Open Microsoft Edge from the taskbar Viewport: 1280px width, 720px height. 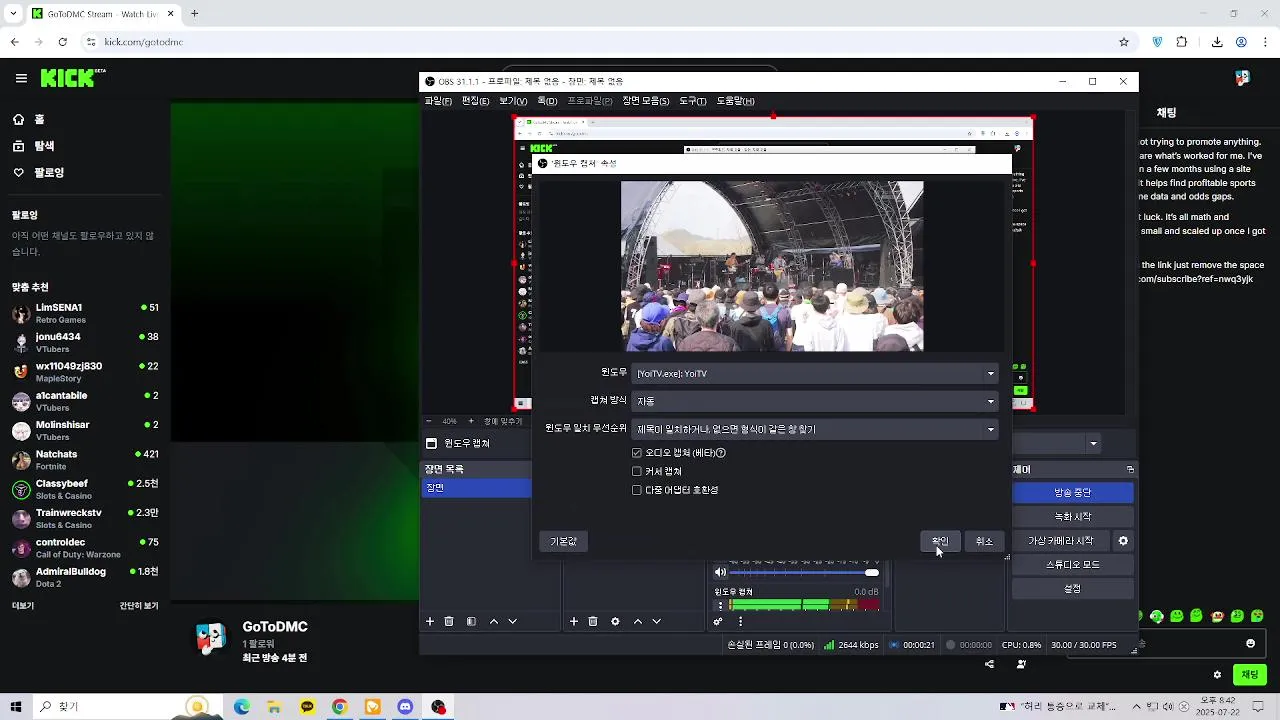[242, 707]
